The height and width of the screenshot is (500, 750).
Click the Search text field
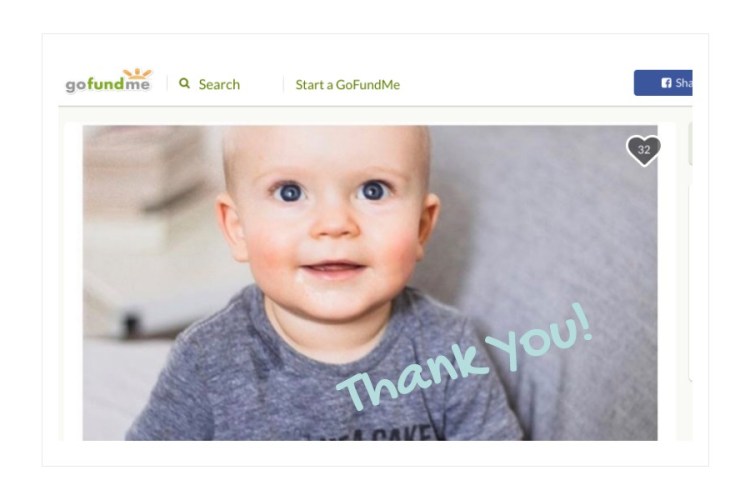[x=219, y=84]
